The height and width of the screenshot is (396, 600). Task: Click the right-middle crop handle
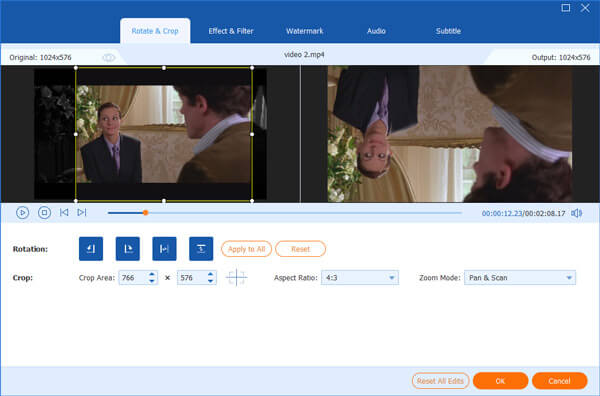pyautogui.click(x=252, y=134)
